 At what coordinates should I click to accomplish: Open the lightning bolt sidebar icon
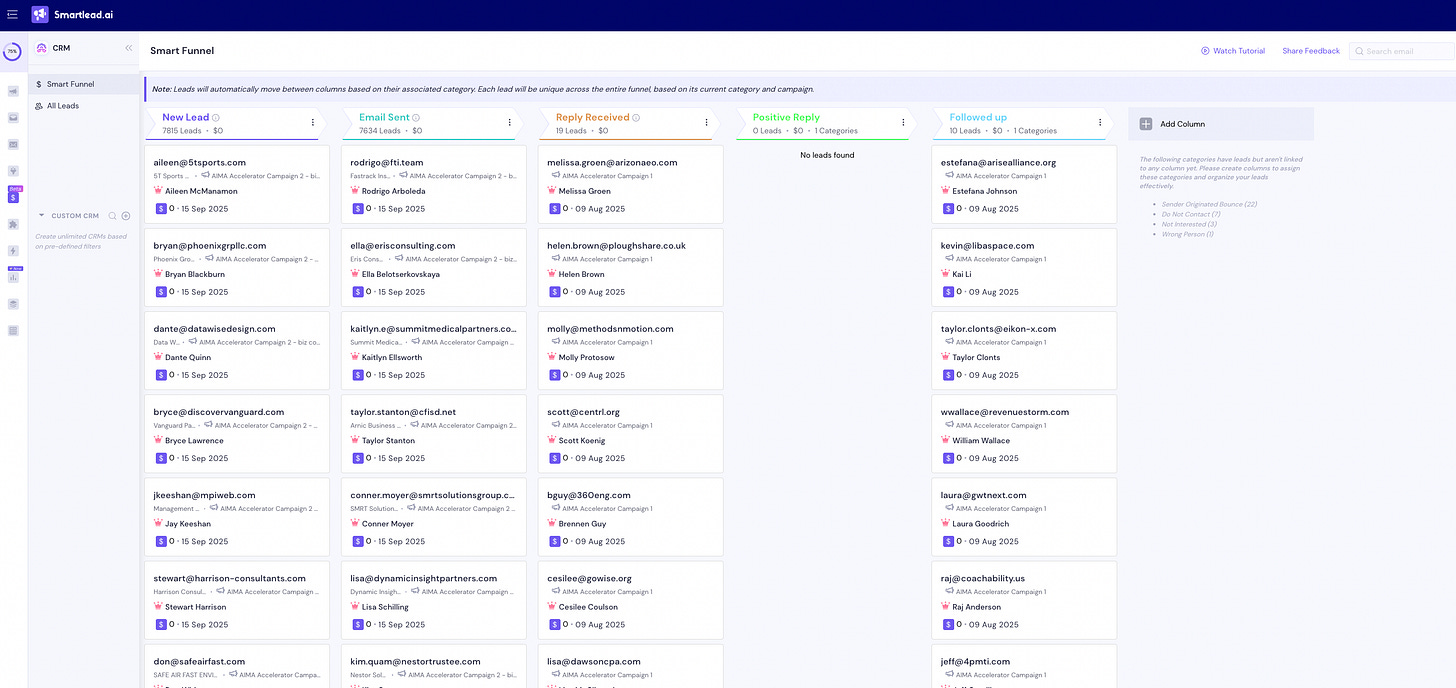(13, 251)
